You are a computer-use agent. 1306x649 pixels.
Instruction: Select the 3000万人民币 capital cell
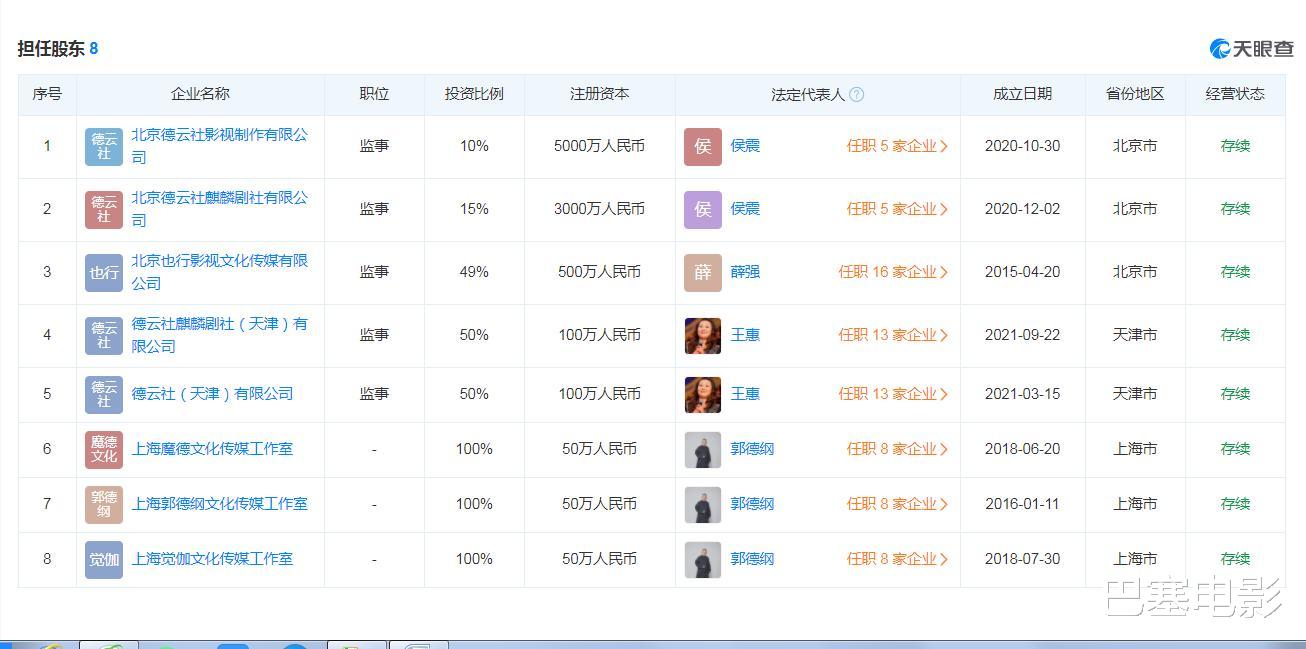point(600,209)
